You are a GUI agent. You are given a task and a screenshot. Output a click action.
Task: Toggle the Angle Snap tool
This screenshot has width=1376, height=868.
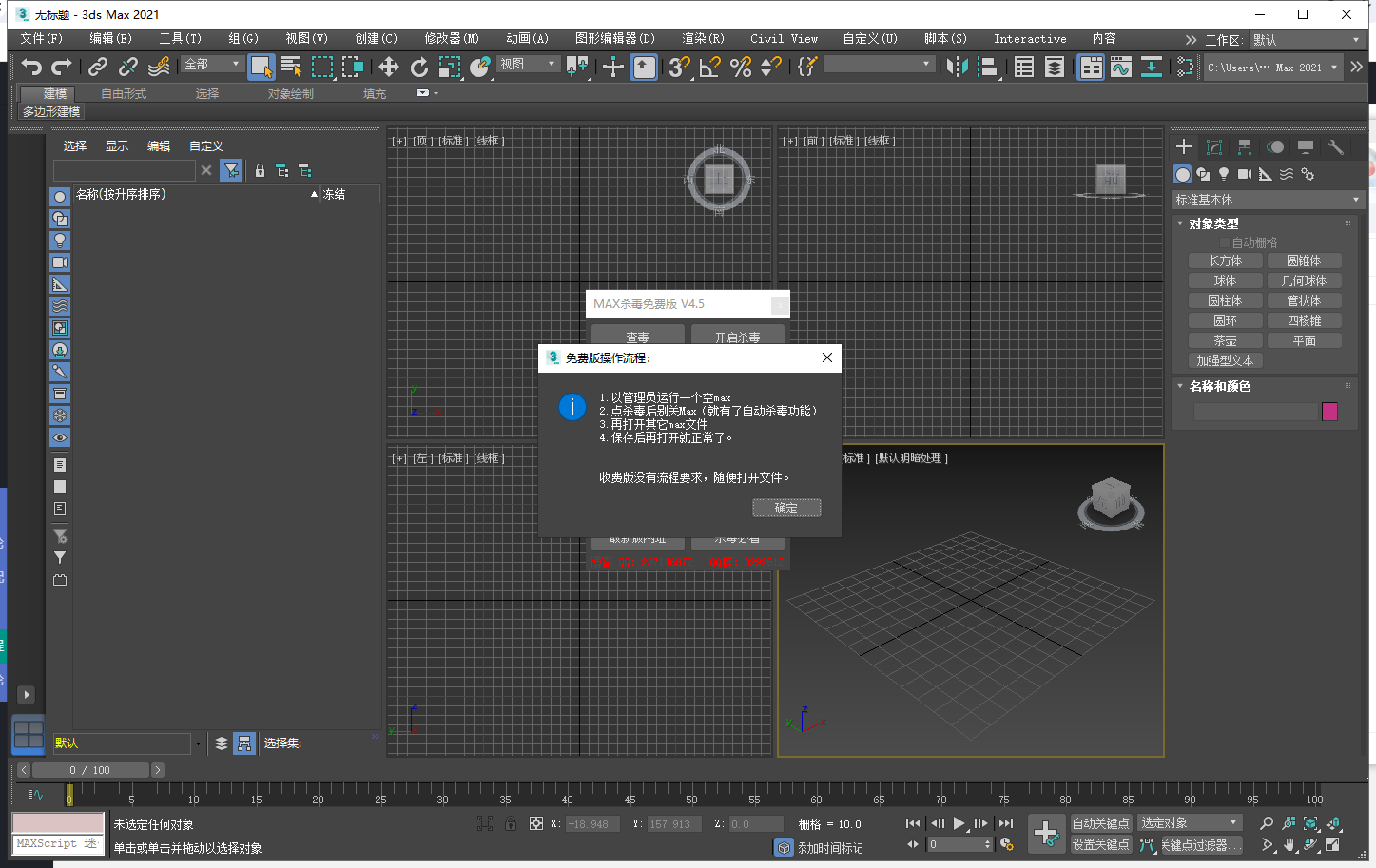pos(708,67)
